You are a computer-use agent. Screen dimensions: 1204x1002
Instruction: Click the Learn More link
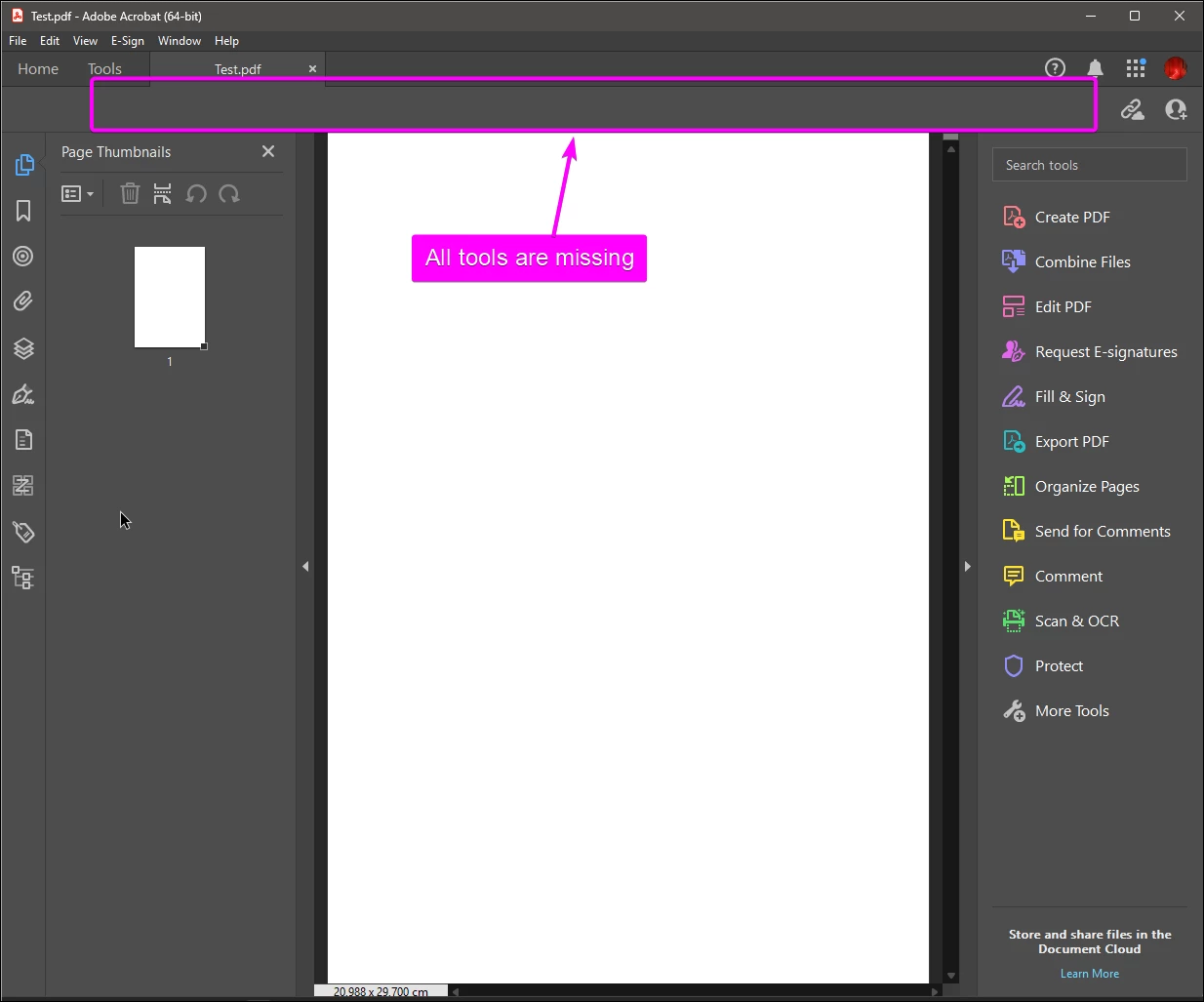coord(1090,974)
